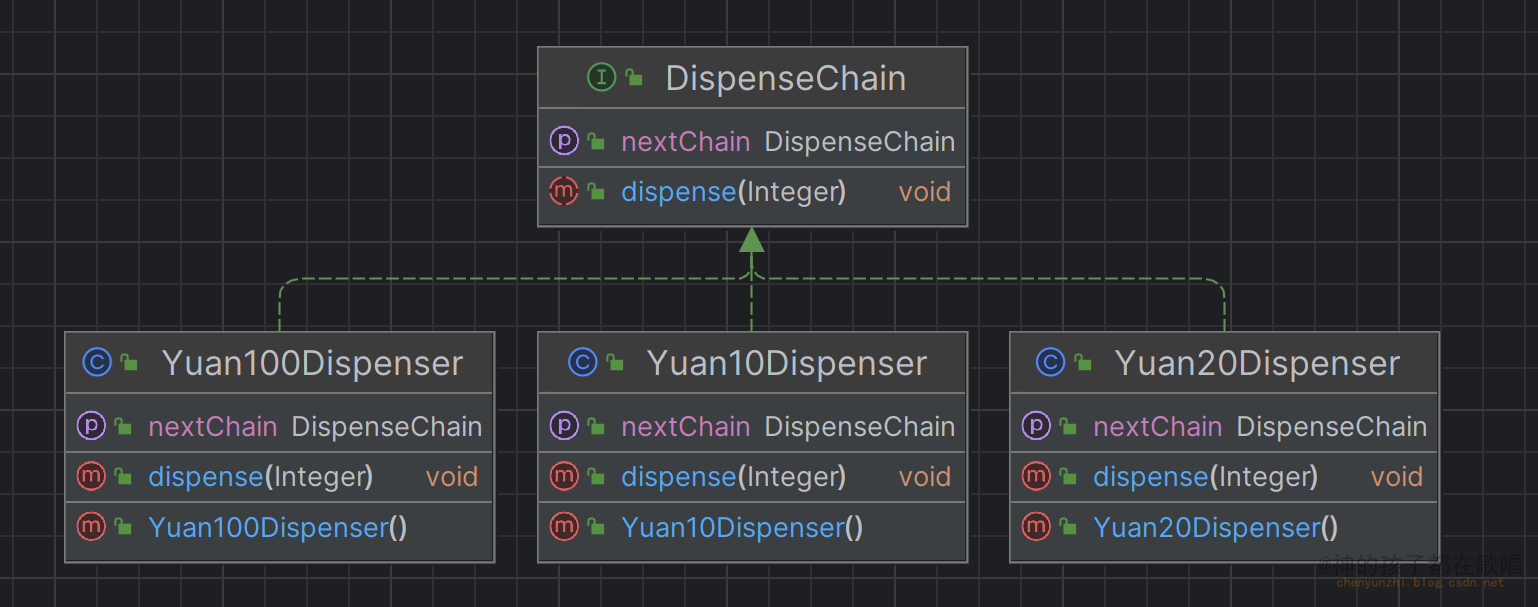
Task: Select the Yuan20Dispenser class title
Action: coord(1257,363)
